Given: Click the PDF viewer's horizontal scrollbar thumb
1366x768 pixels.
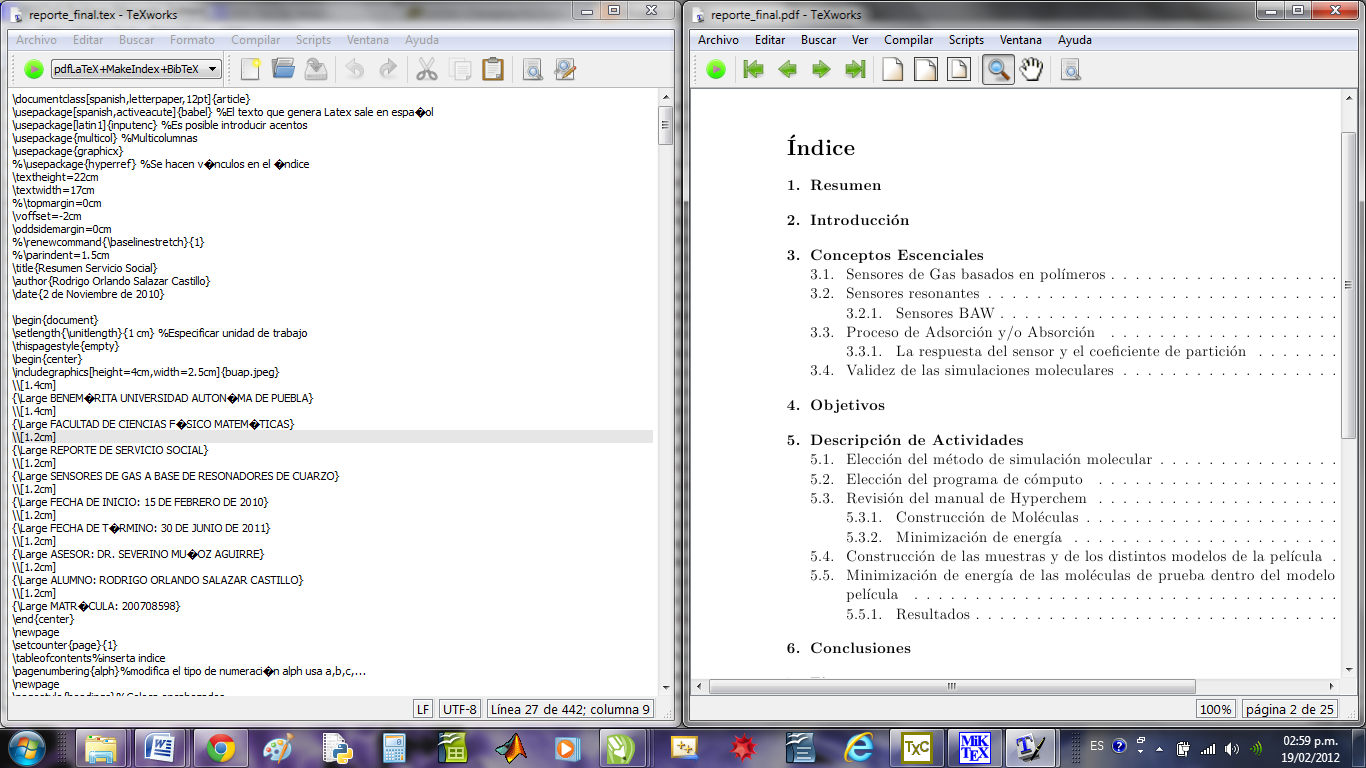Looking at the screenshot, I should [951, 686].
